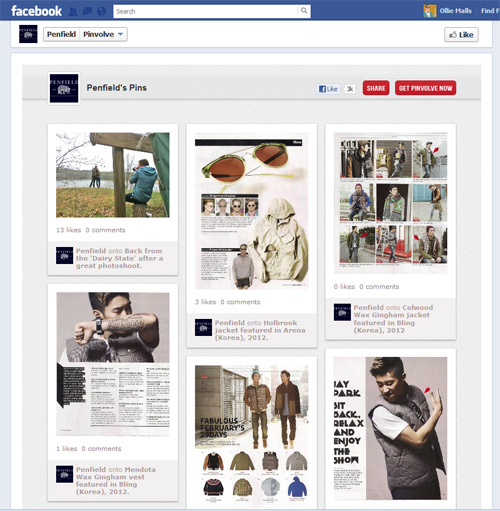500x511 pixels.
Task: Open 'Back from the Dairy State' caption
Action: [119, 258]
